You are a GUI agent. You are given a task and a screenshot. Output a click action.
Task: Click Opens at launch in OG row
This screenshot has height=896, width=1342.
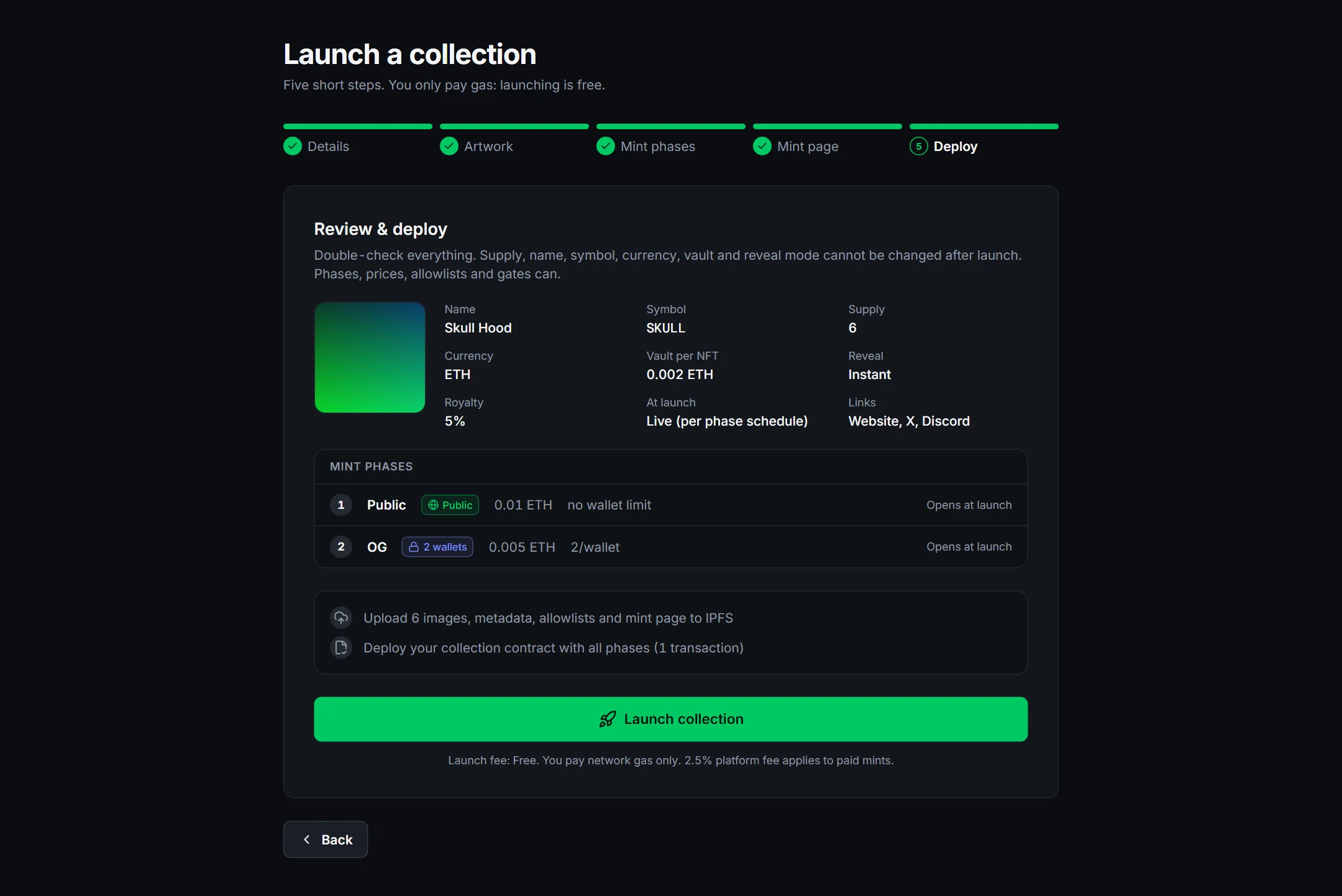tap(969, 547)
